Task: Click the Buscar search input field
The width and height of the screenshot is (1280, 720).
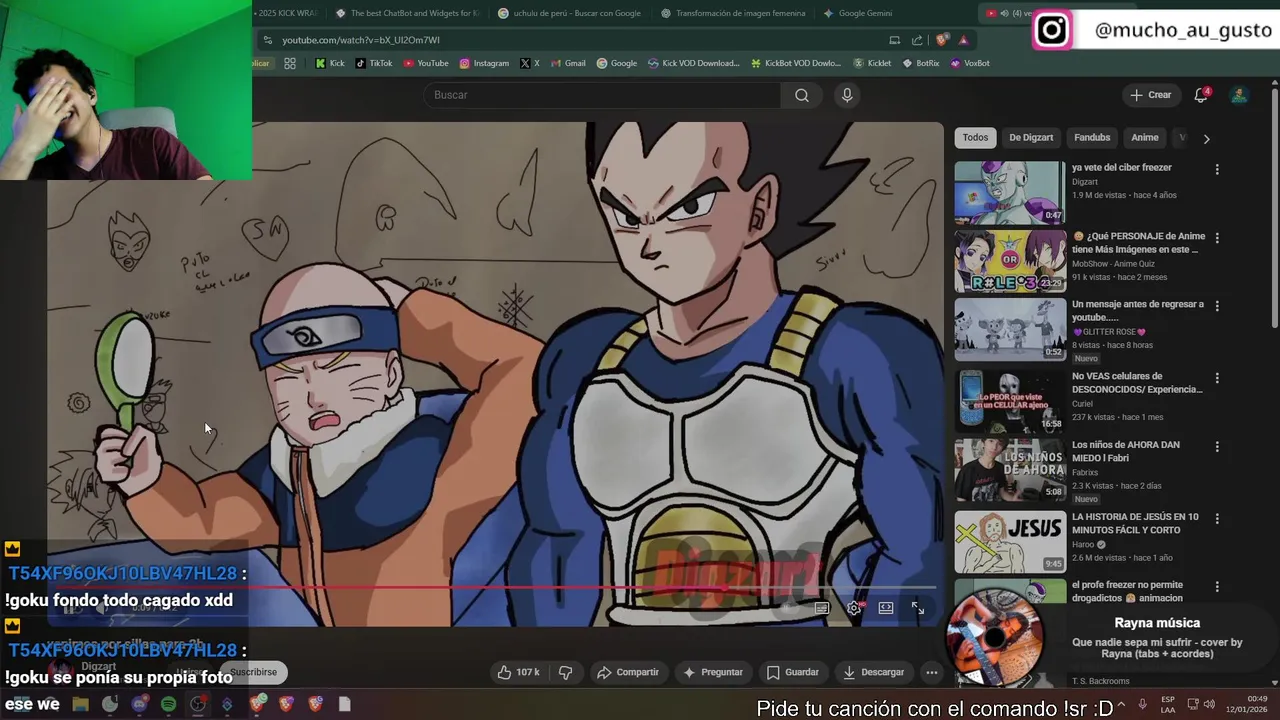Action: click(603, 95)
